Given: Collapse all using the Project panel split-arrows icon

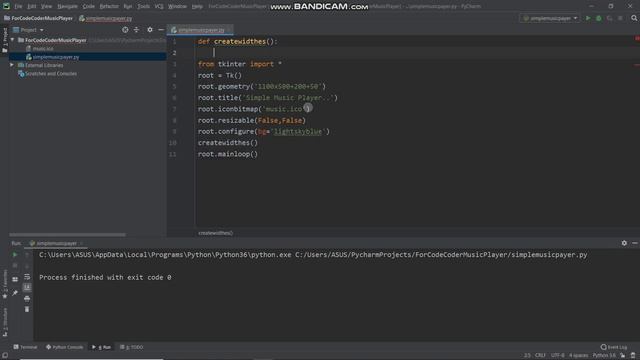Looking at the screenshot, I should [x=136, y=30].
